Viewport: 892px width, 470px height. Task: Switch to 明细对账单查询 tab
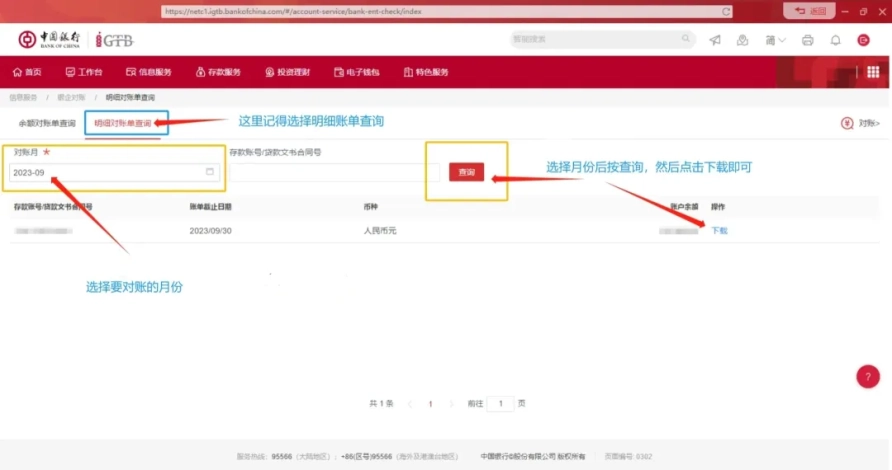point(123,123)
